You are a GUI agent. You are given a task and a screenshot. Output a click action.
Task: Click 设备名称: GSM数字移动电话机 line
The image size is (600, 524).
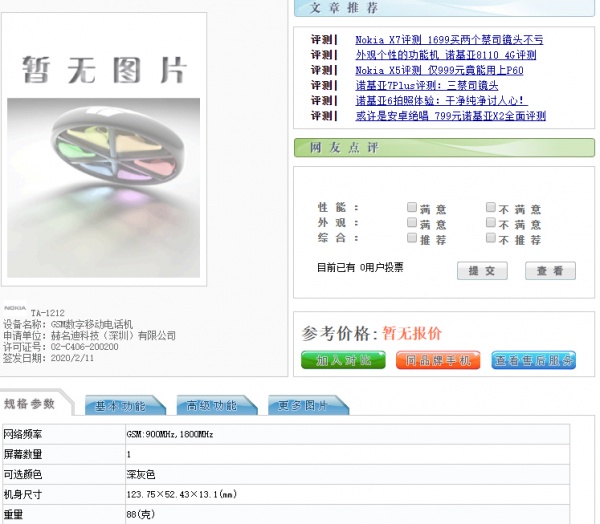68,325
